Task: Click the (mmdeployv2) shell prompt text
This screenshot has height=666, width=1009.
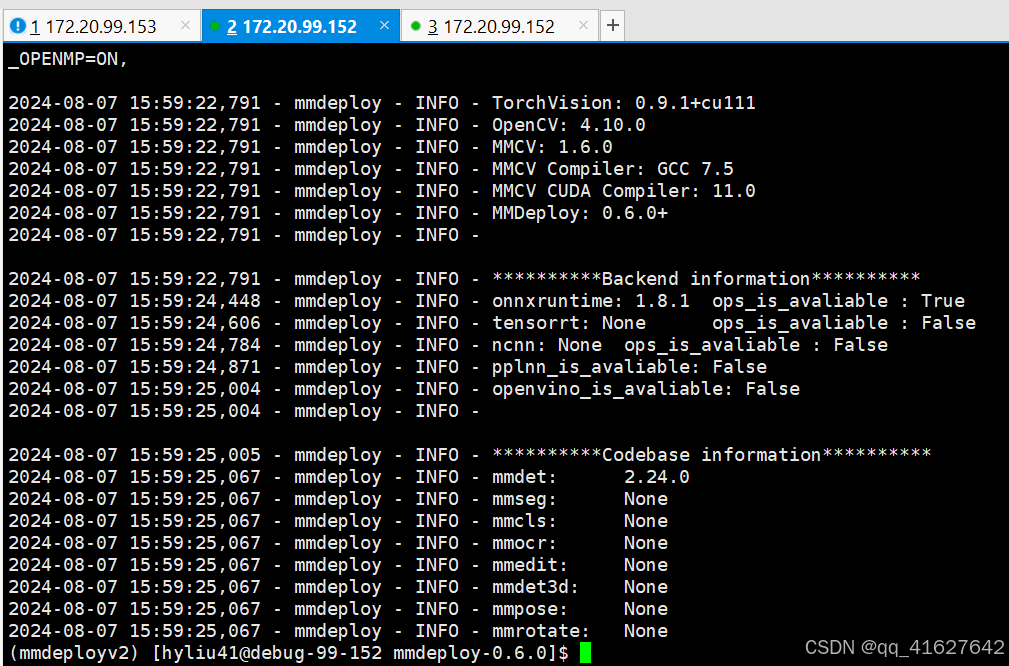Action: point(76,653)
